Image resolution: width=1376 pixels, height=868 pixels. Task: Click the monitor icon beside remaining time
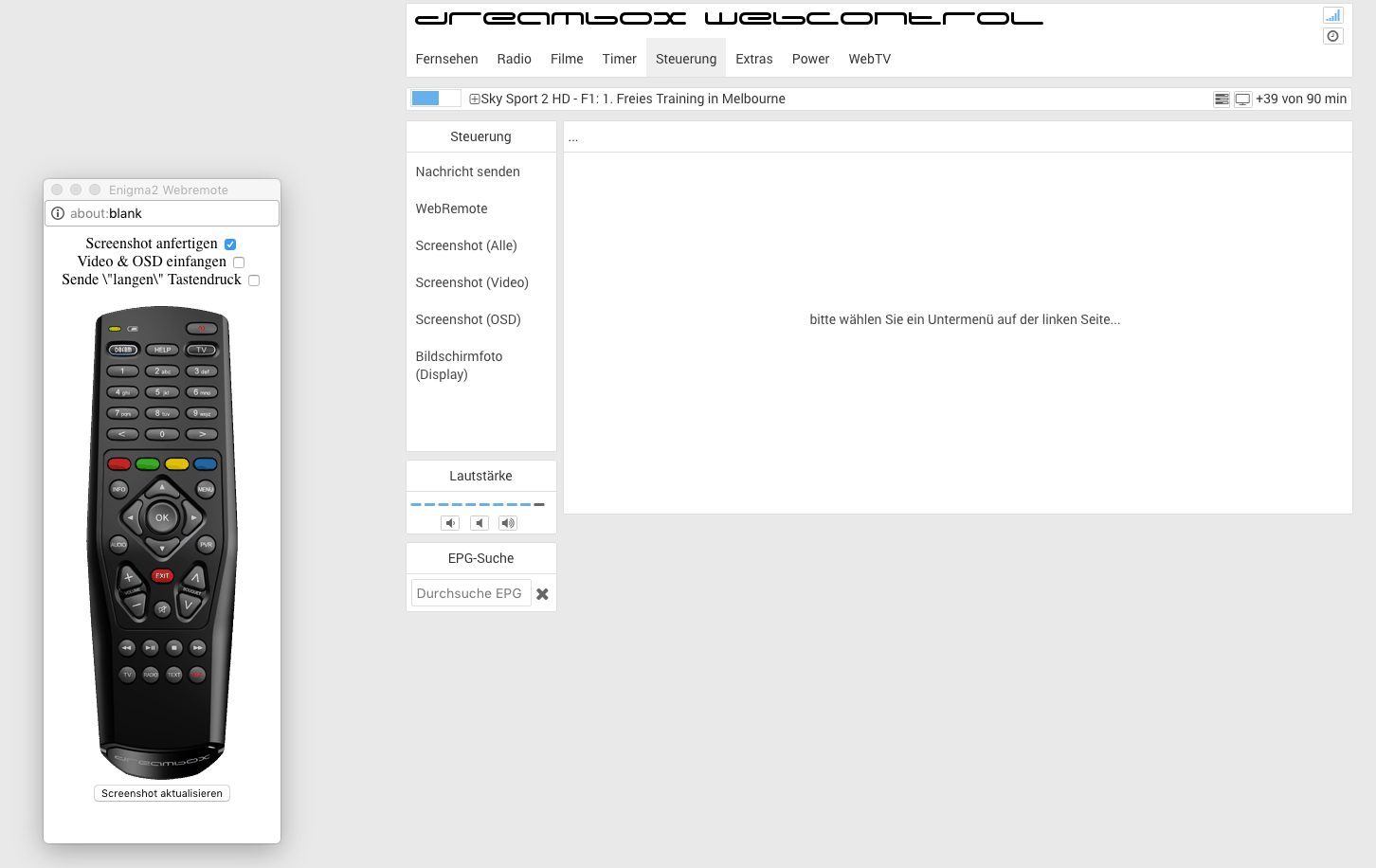[x=1242, y=99]
